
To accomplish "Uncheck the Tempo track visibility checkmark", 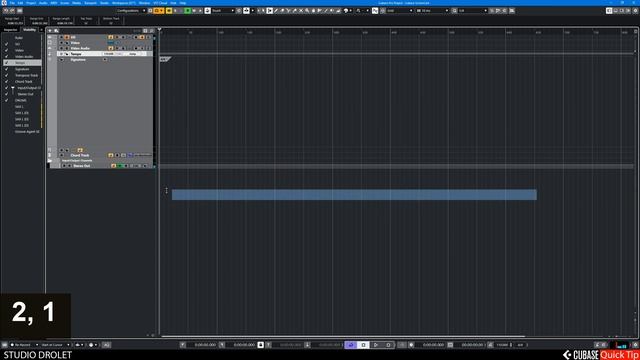I will [x=7, y=63].
